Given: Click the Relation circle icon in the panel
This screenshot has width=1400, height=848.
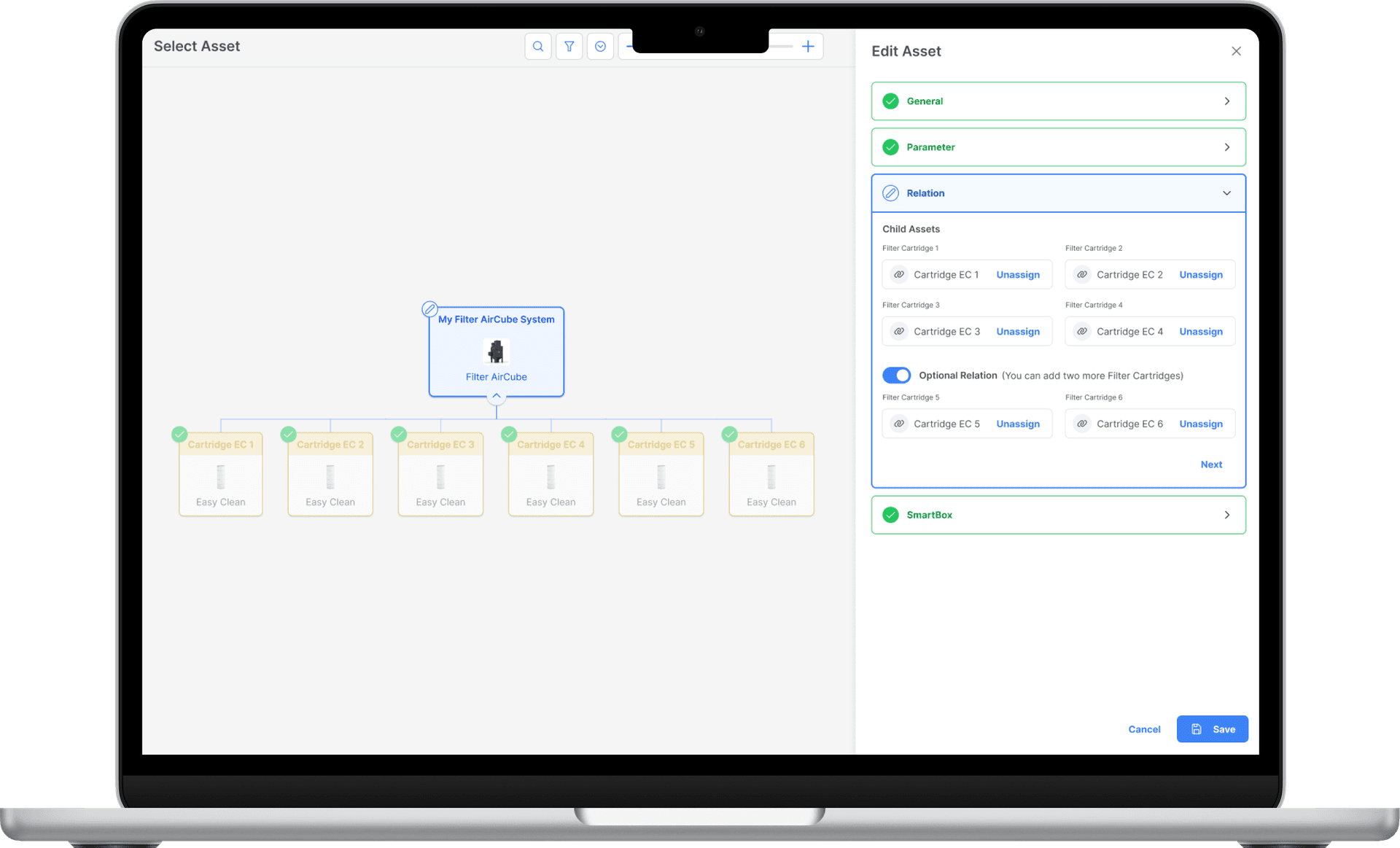Looking at the screenshot, I should pos(890,192).
